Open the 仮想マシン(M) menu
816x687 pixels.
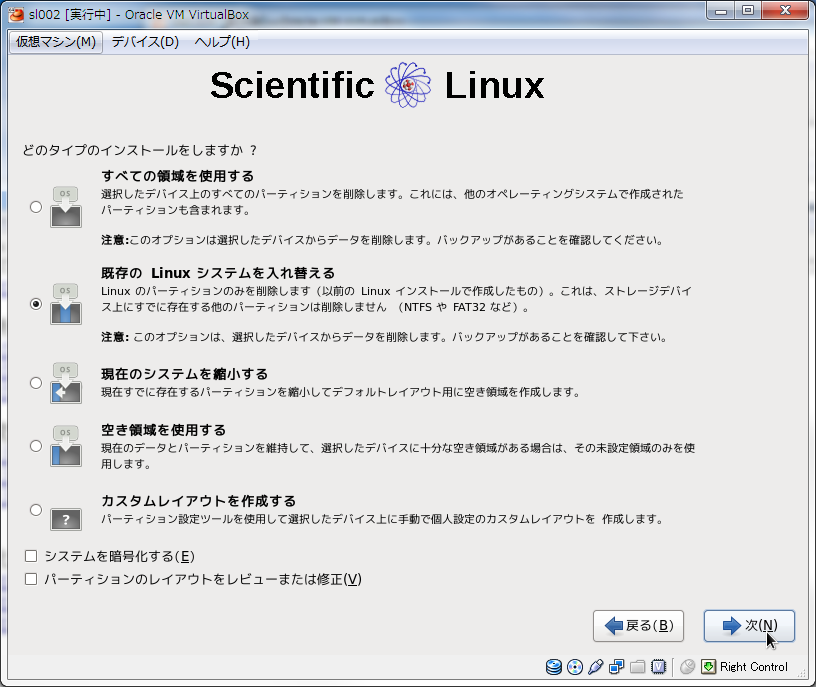coord(56,42)
